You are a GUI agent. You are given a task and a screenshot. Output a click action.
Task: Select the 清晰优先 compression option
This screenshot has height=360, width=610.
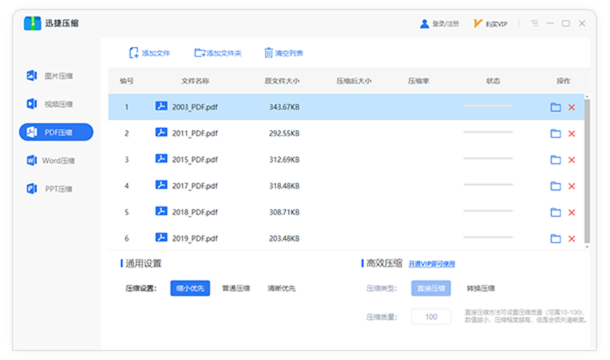pos(281,288)
